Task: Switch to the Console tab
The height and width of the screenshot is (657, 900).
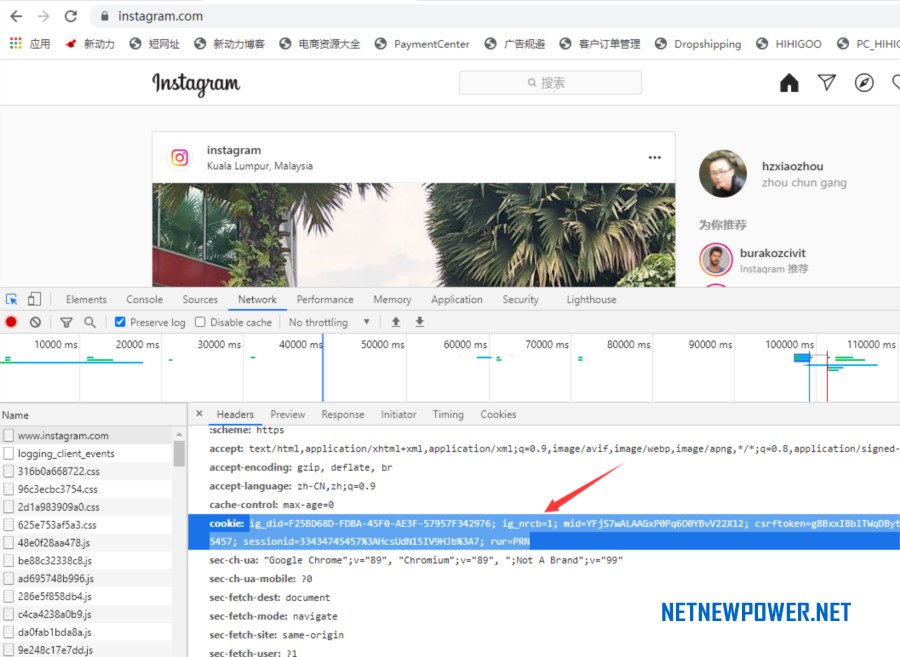Action: click(x=145, y=300)
